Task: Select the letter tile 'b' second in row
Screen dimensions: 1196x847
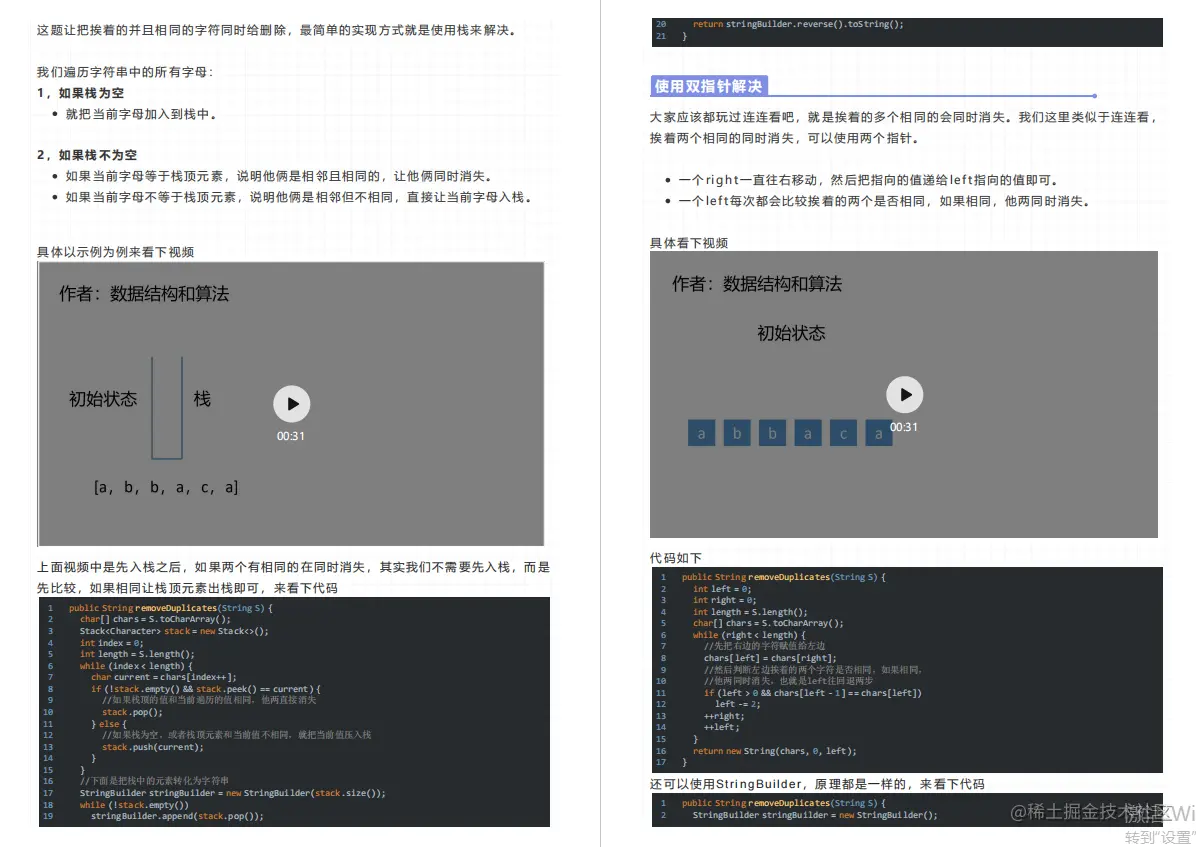Action: tap(737, 432)
